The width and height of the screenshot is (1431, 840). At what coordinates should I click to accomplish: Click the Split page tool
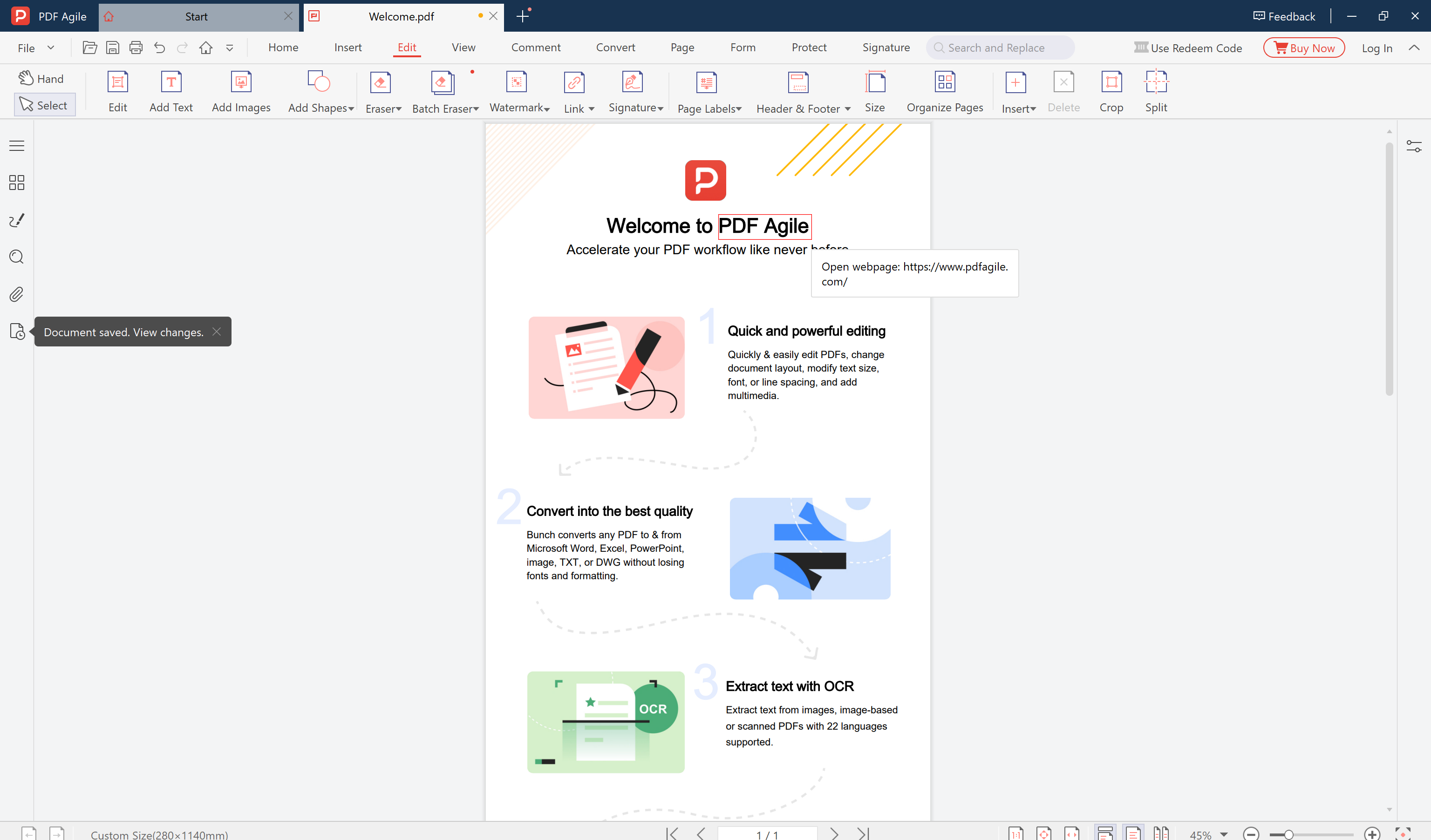tap(1156, 91)
